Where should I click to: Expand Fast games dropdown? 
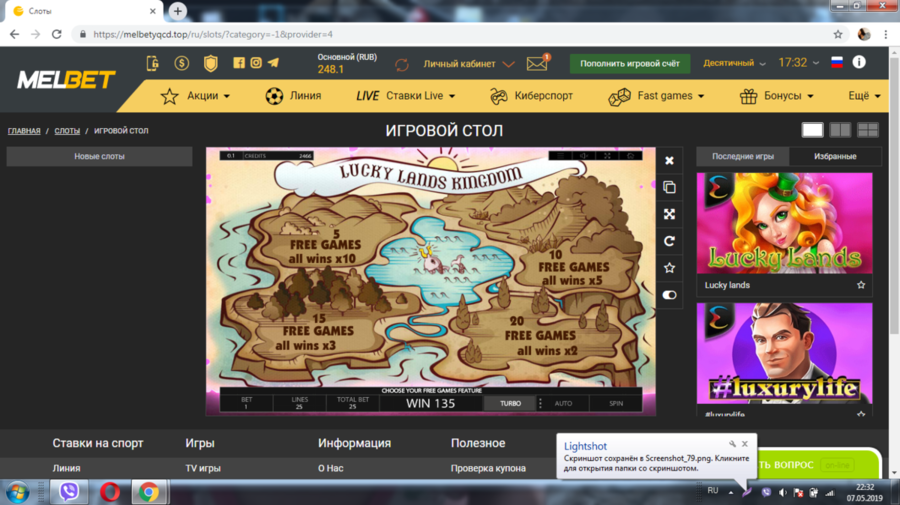click(x=656, y=96)
